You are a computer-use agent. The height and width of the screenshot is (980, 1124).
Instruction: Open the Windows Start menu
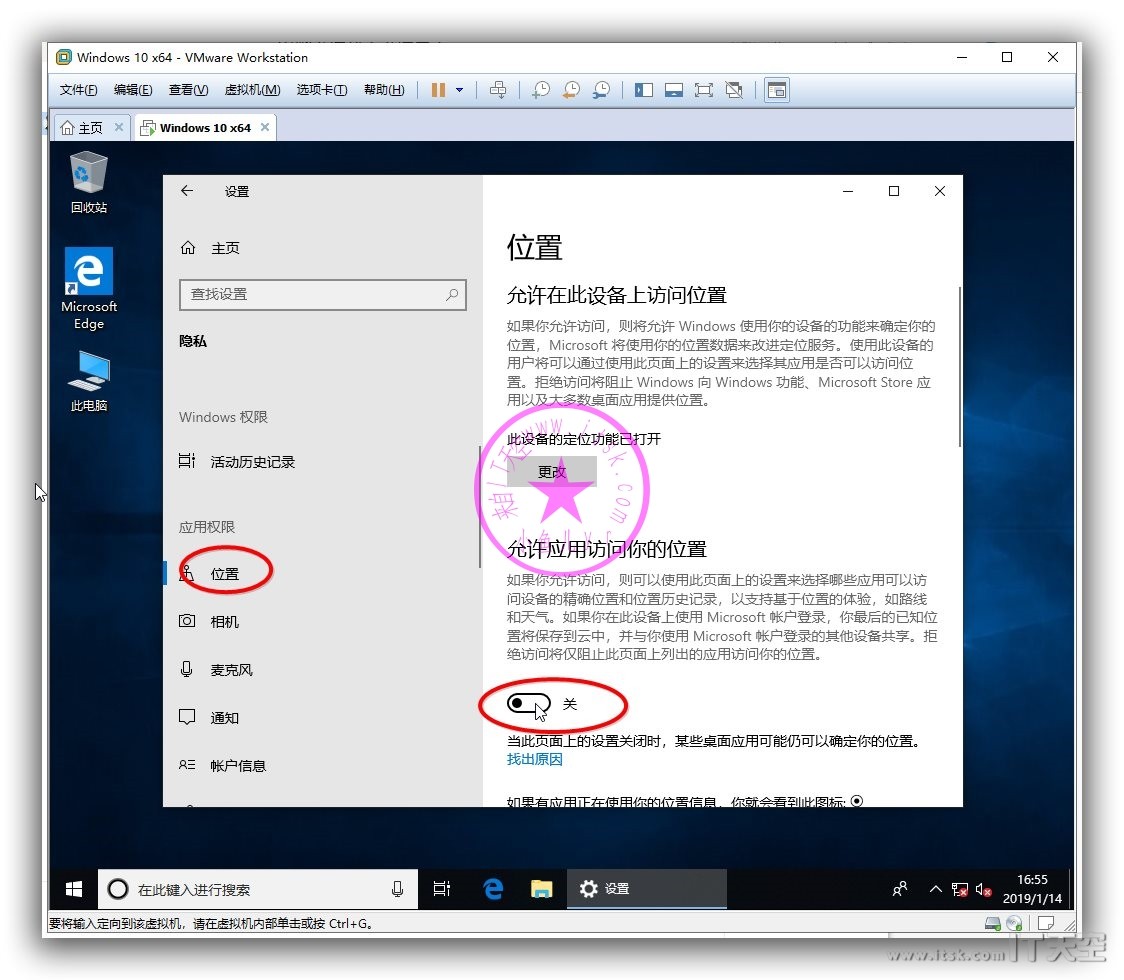pos(74,889)
